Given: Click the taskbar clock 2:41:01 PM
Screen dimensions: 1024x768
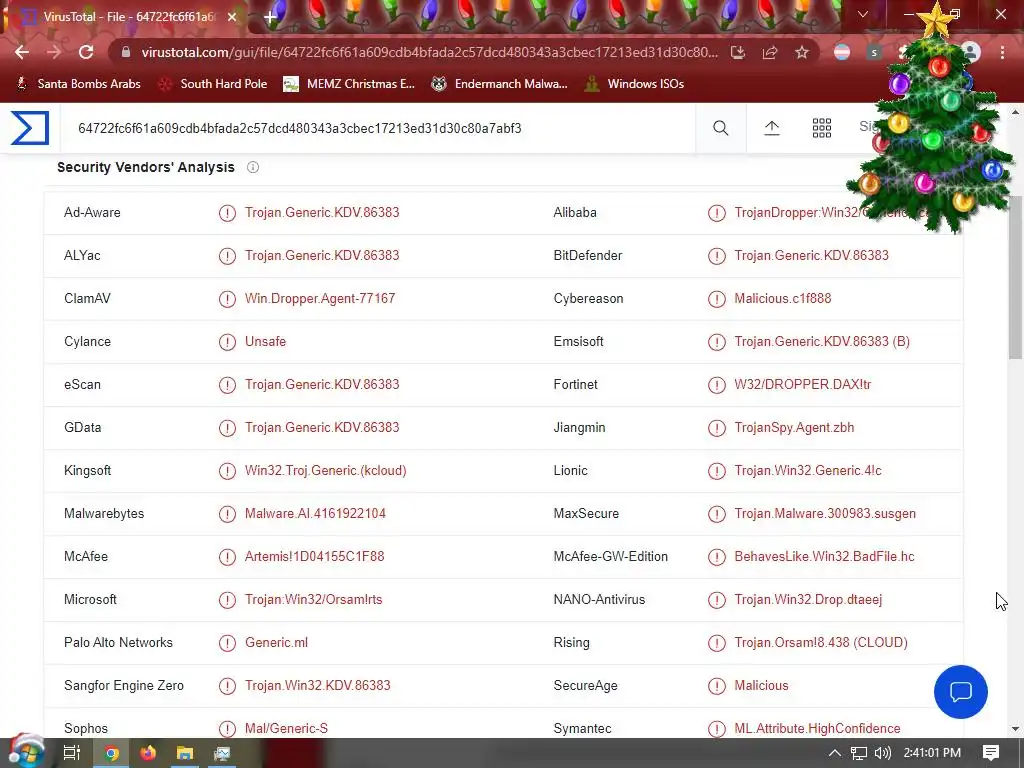Looking at the screenshot, I should [932, 753].
